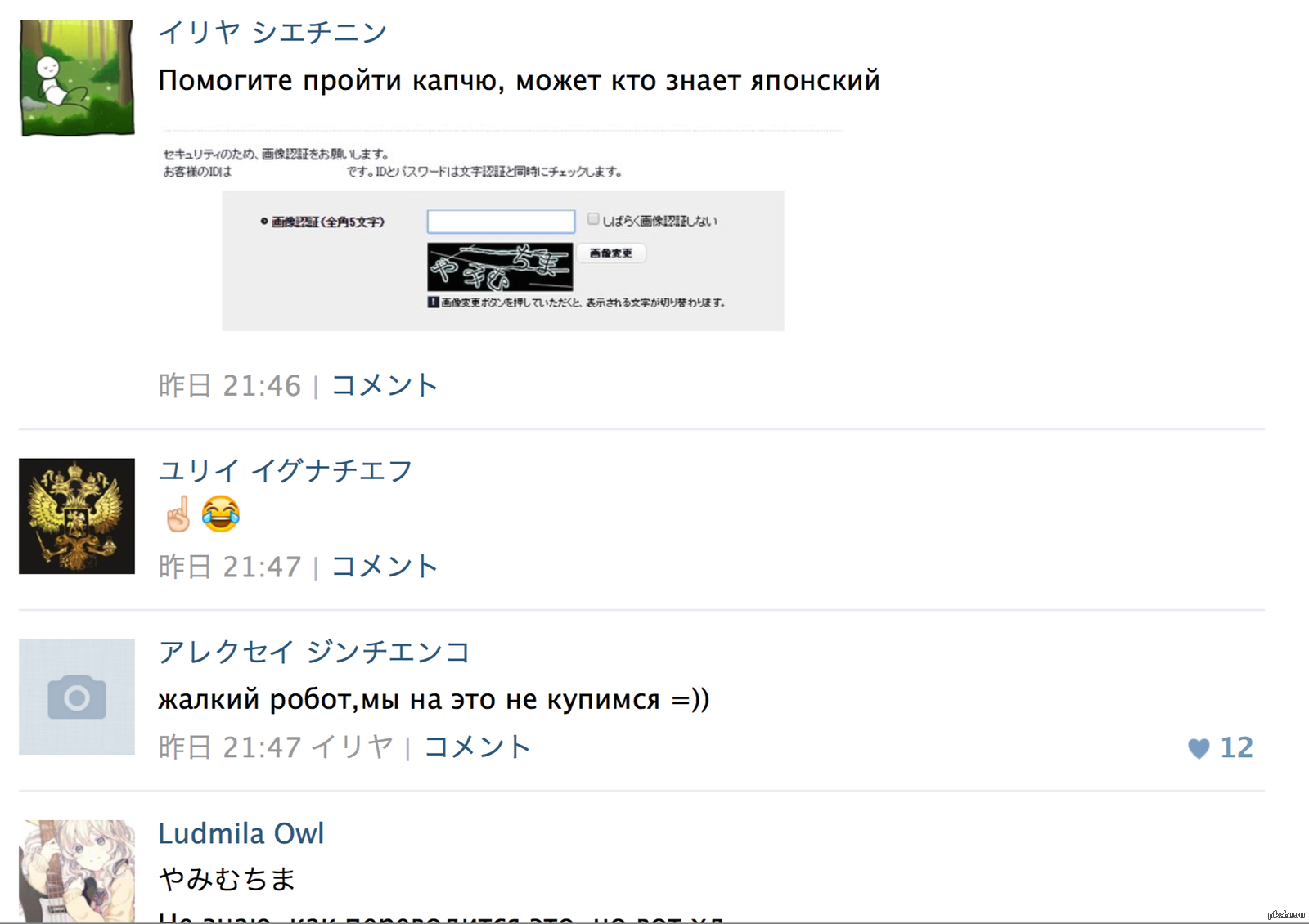Click the placeholder camera avatar icon
Viewport: 1309px width, 924px height.
[x=77, y=697]
